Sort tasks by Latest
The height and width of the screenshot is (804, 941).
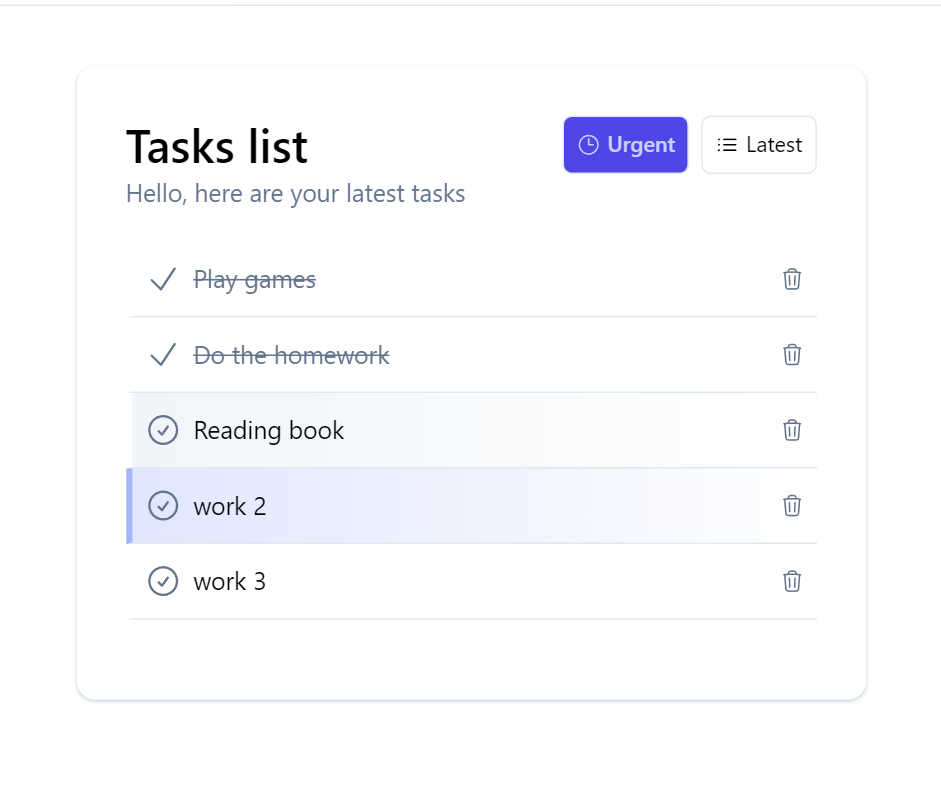[759, 144]
